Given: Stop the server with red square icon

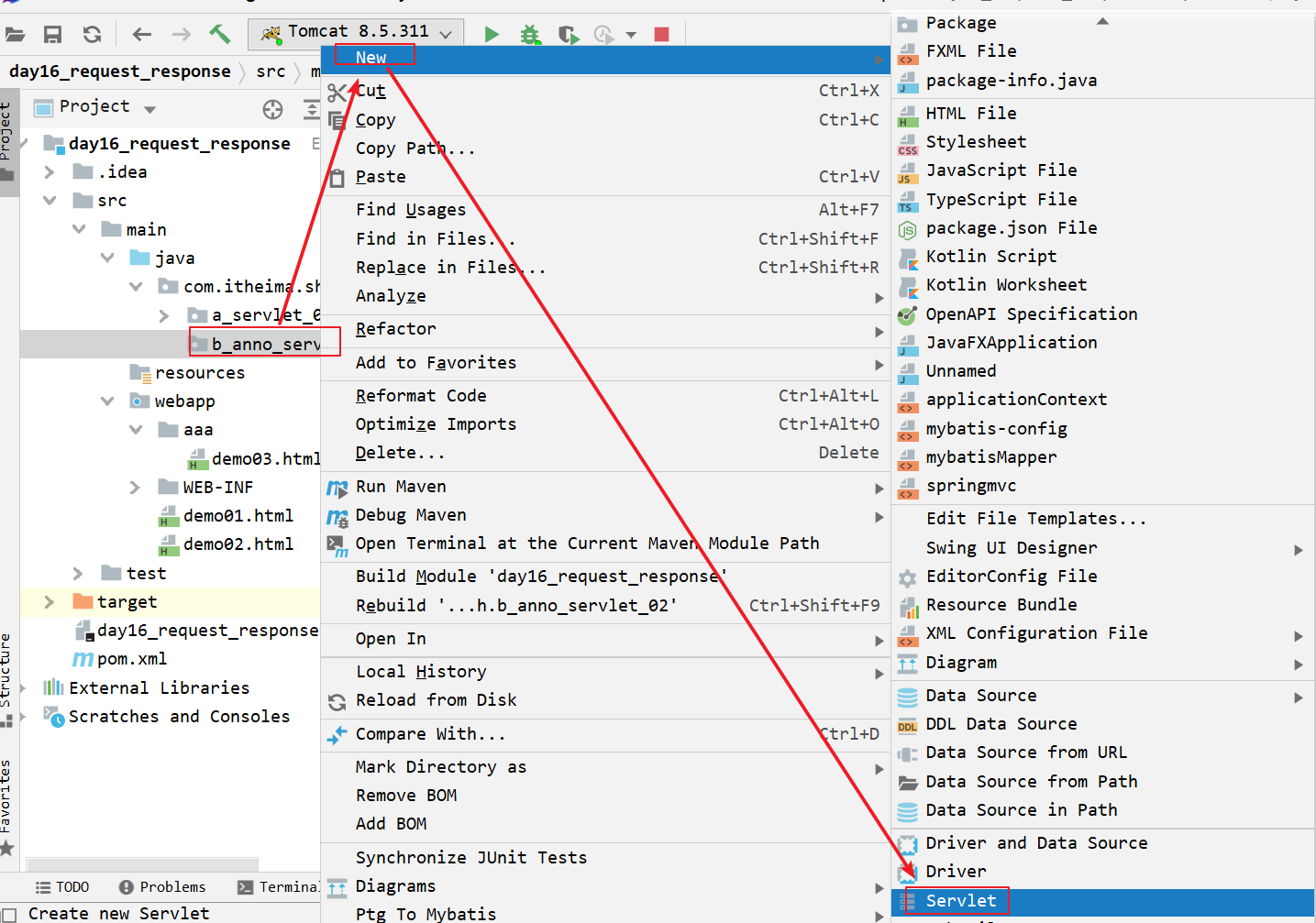Looking at the screenshot, I should tap(661, 35).
